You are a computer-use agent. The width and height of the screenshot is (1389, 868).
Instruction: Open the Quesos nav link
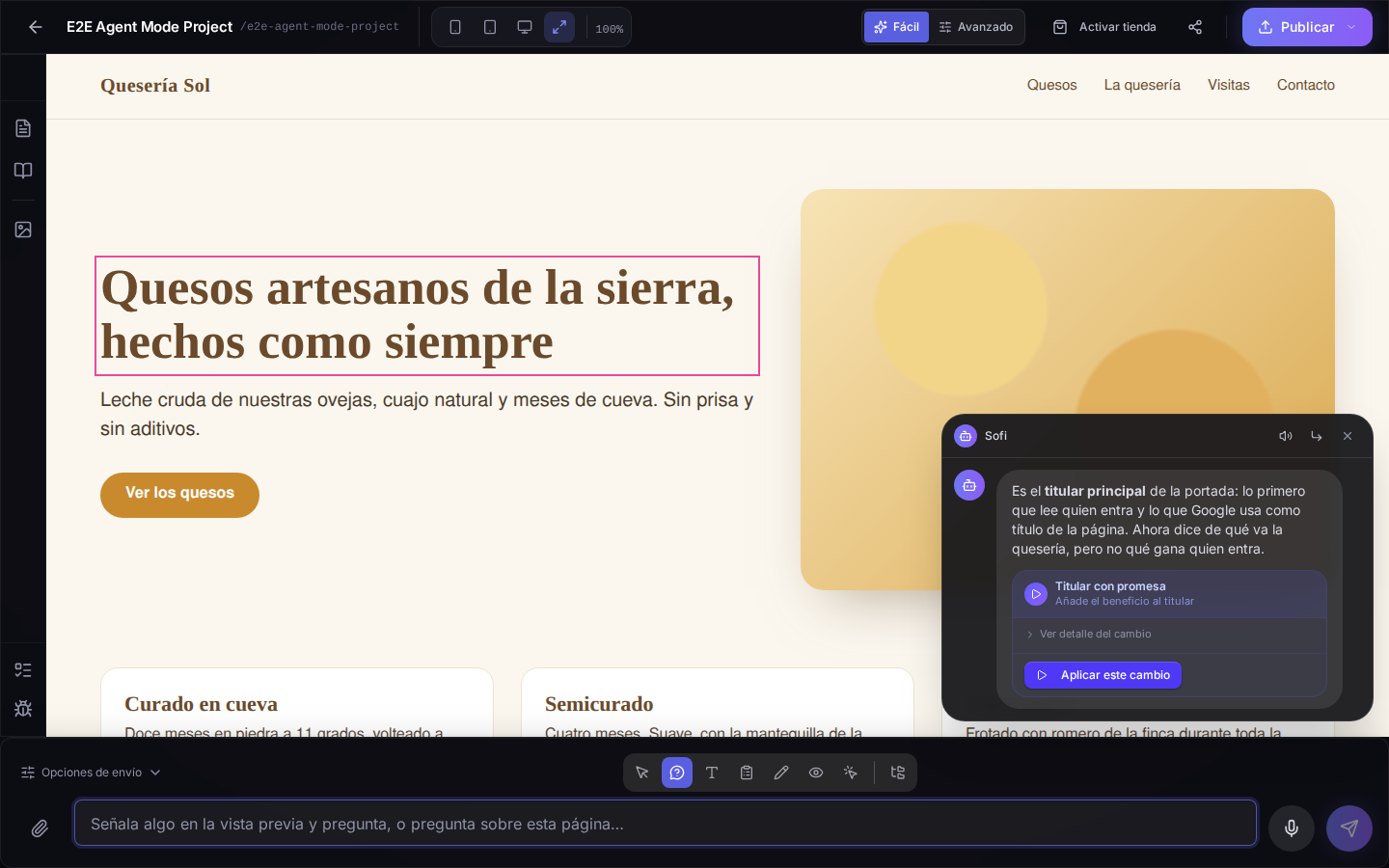[1052, 85]
